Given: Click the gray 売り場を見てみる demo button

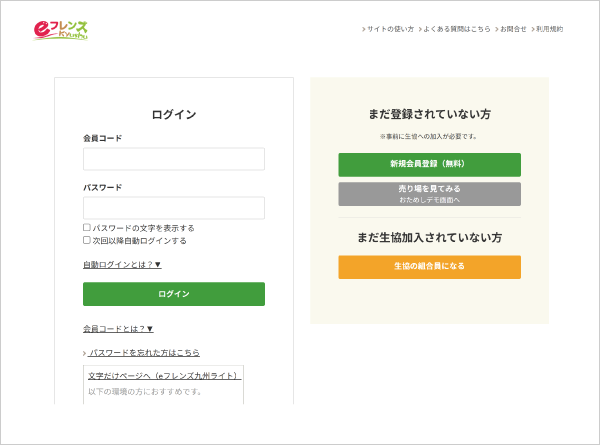Looking at the screenshot, I should tap(429, 193).
